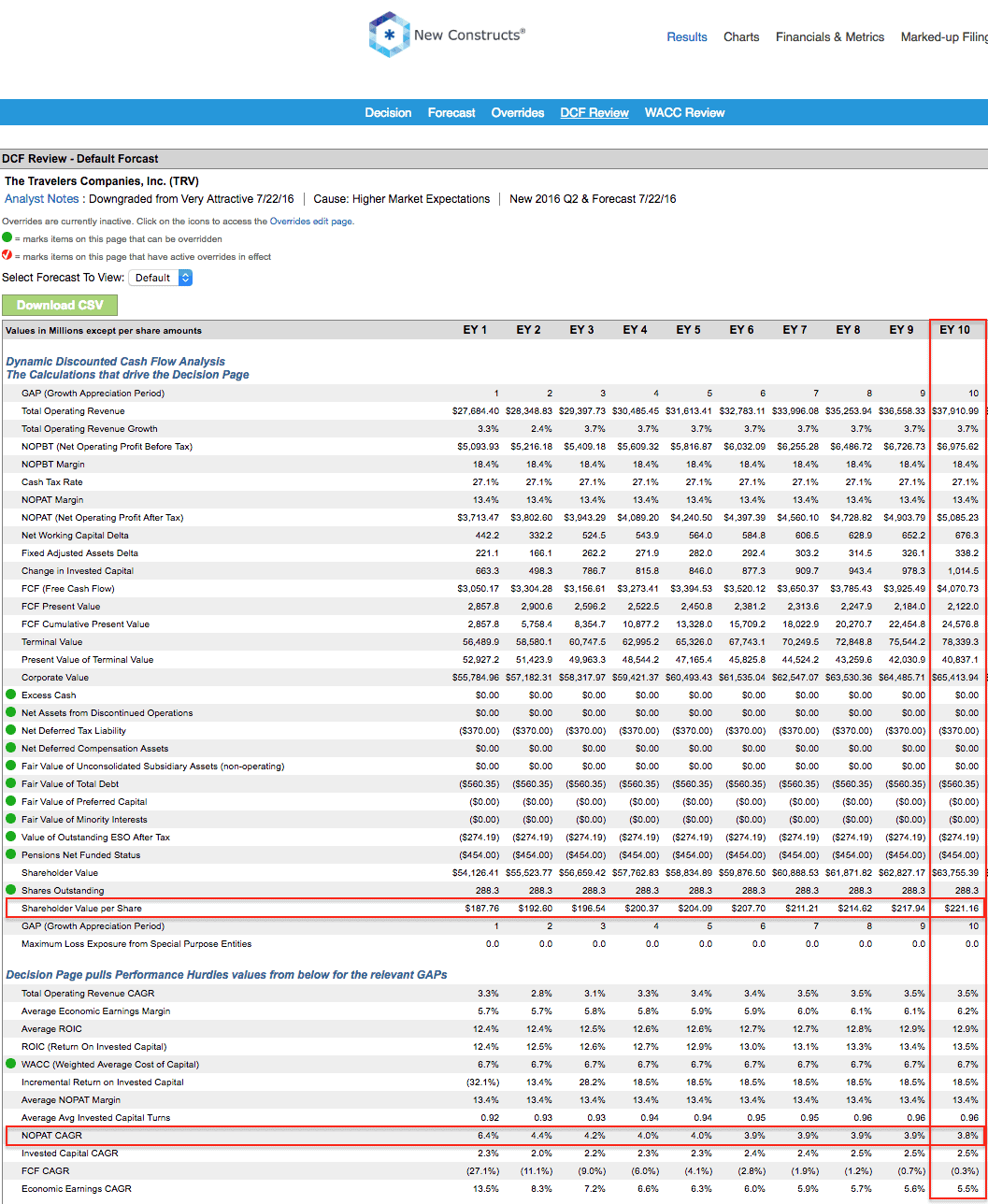Viewport: 988px width, 1204px height.
Task: Click the Shareholder Value per Share row label
Action: pos(81,909)
